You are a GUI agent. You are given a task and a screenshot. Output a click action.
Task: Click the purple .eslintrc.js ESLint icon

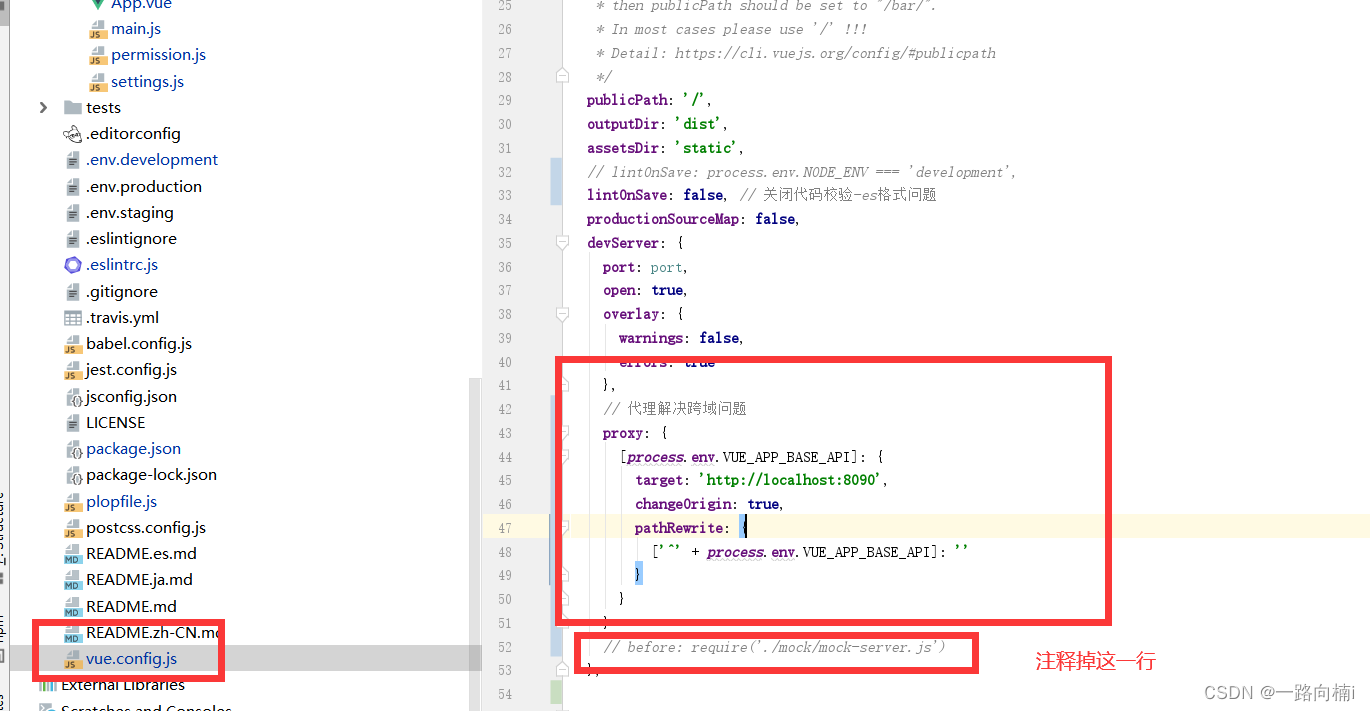point(73,265)
